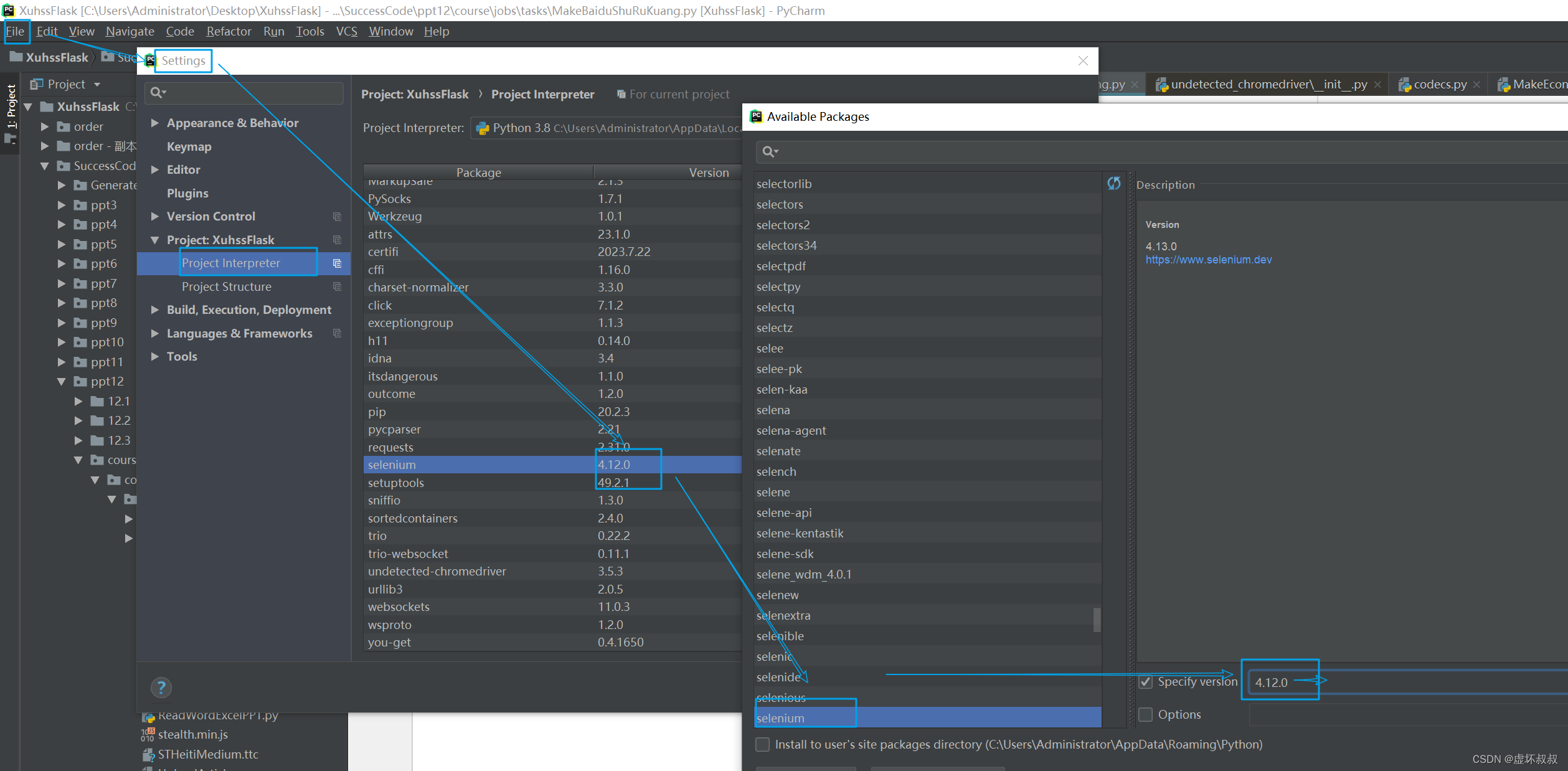Collapse the Project: XuhssFlask settings node
This screenshot has height=771, width=1568.
155,240
